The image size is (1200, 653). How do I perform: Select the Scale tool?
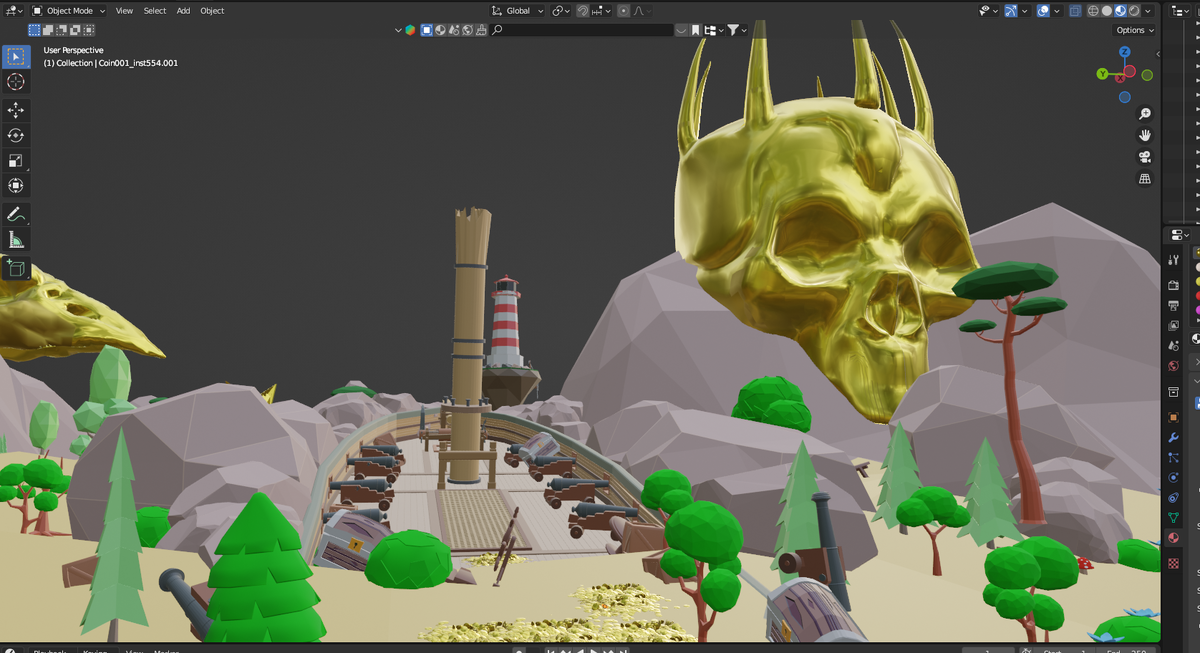point(16,160)
